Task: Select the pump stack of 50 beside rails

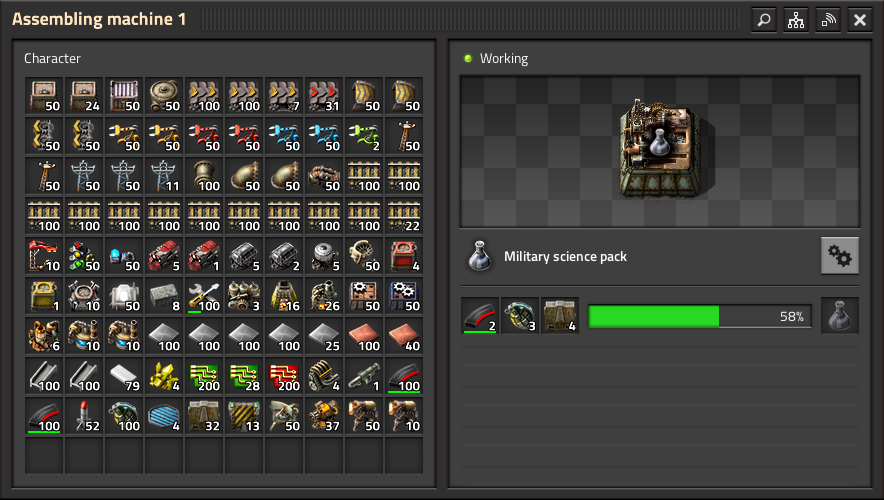Action: point(324,176)
